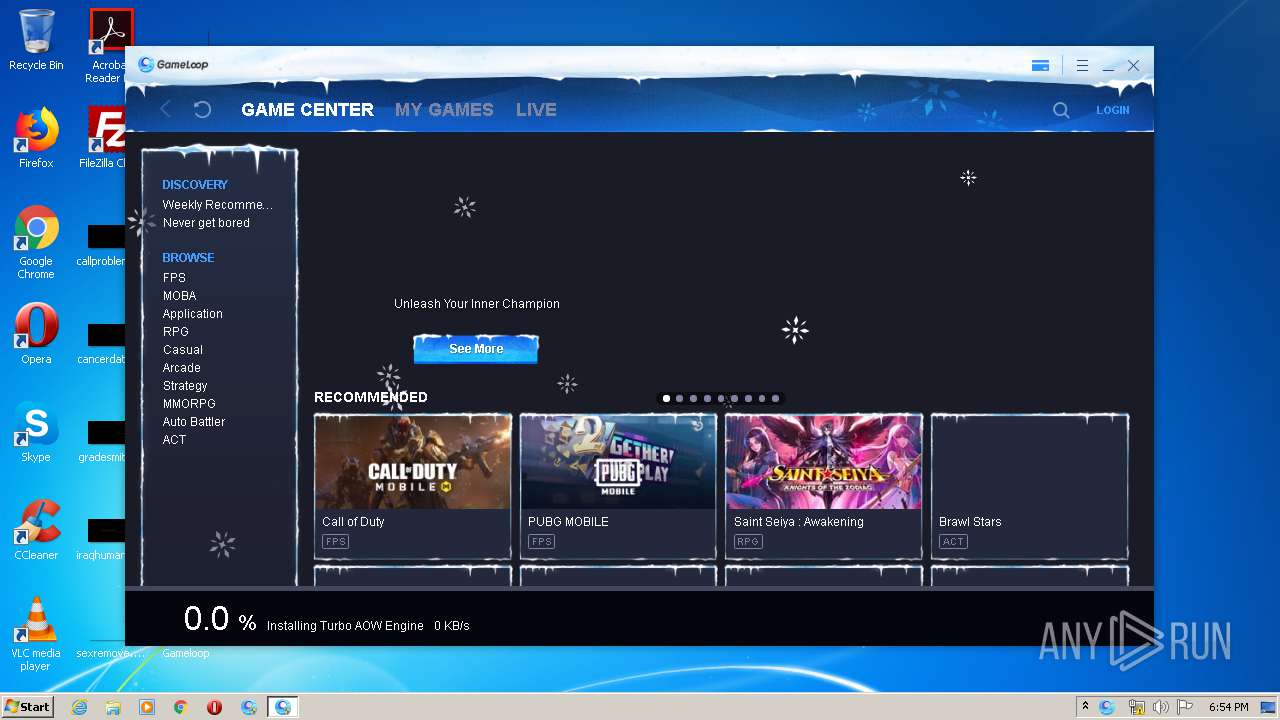This screenshot has height=720, width=1280.
Task: Open the mini-window card icon in title bar
Action: pos(1040,66)
